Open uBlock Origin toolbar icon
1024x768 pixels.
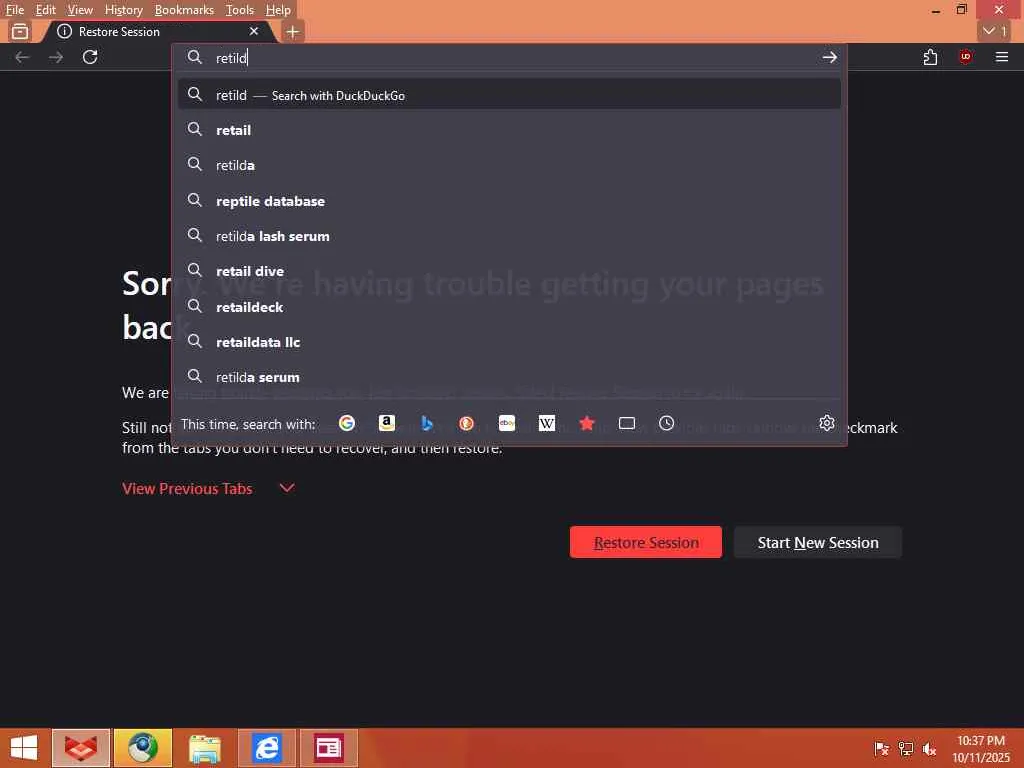coord(965,57)
